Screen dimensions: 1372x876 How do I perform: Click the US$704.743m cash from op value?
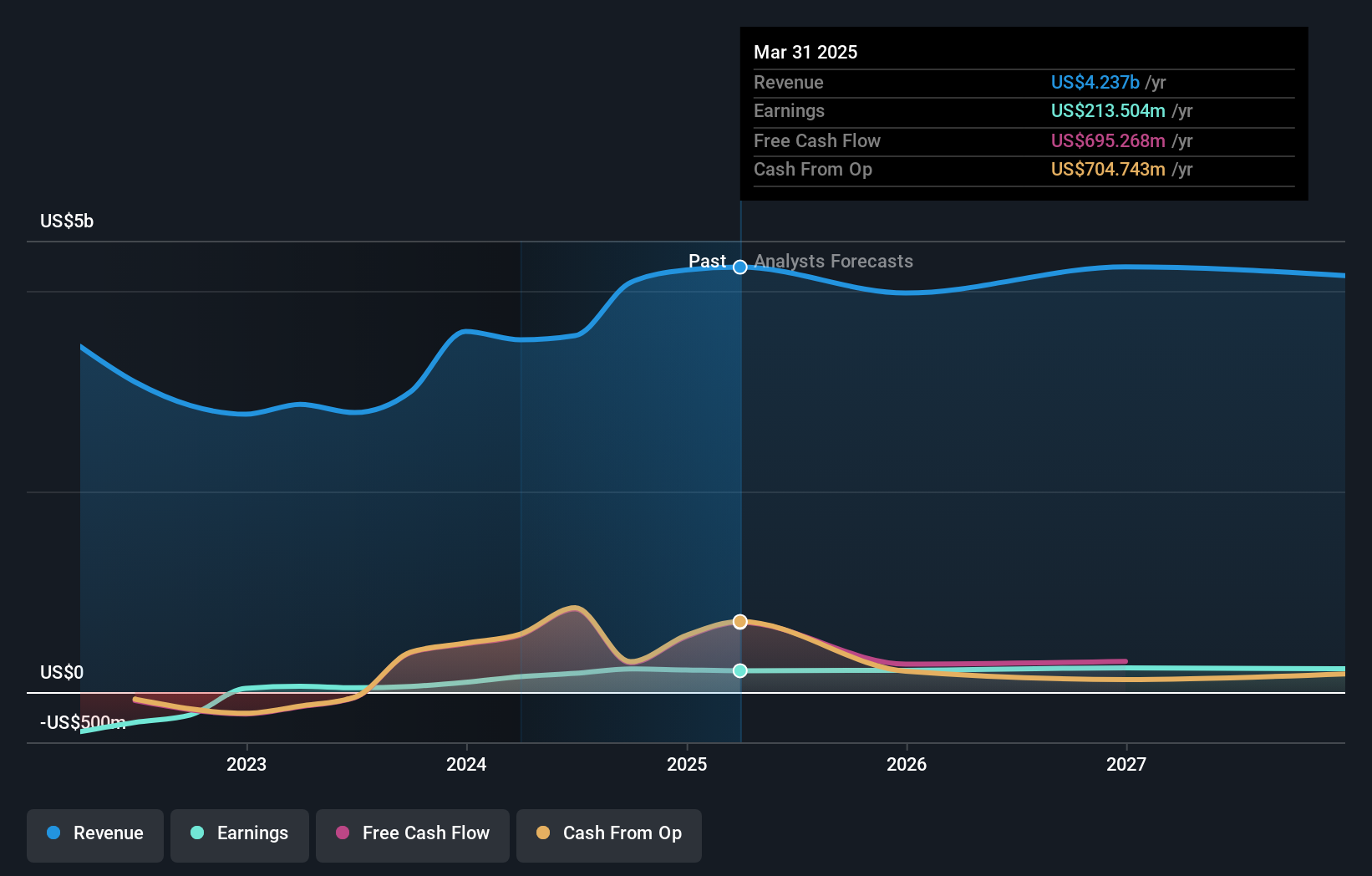coord(1108,170)
